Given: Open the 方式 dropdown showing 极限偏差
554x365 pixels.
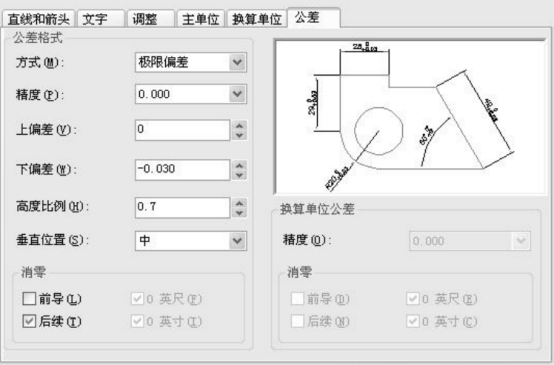Looking at the screenshot, I should pos(191,63).
